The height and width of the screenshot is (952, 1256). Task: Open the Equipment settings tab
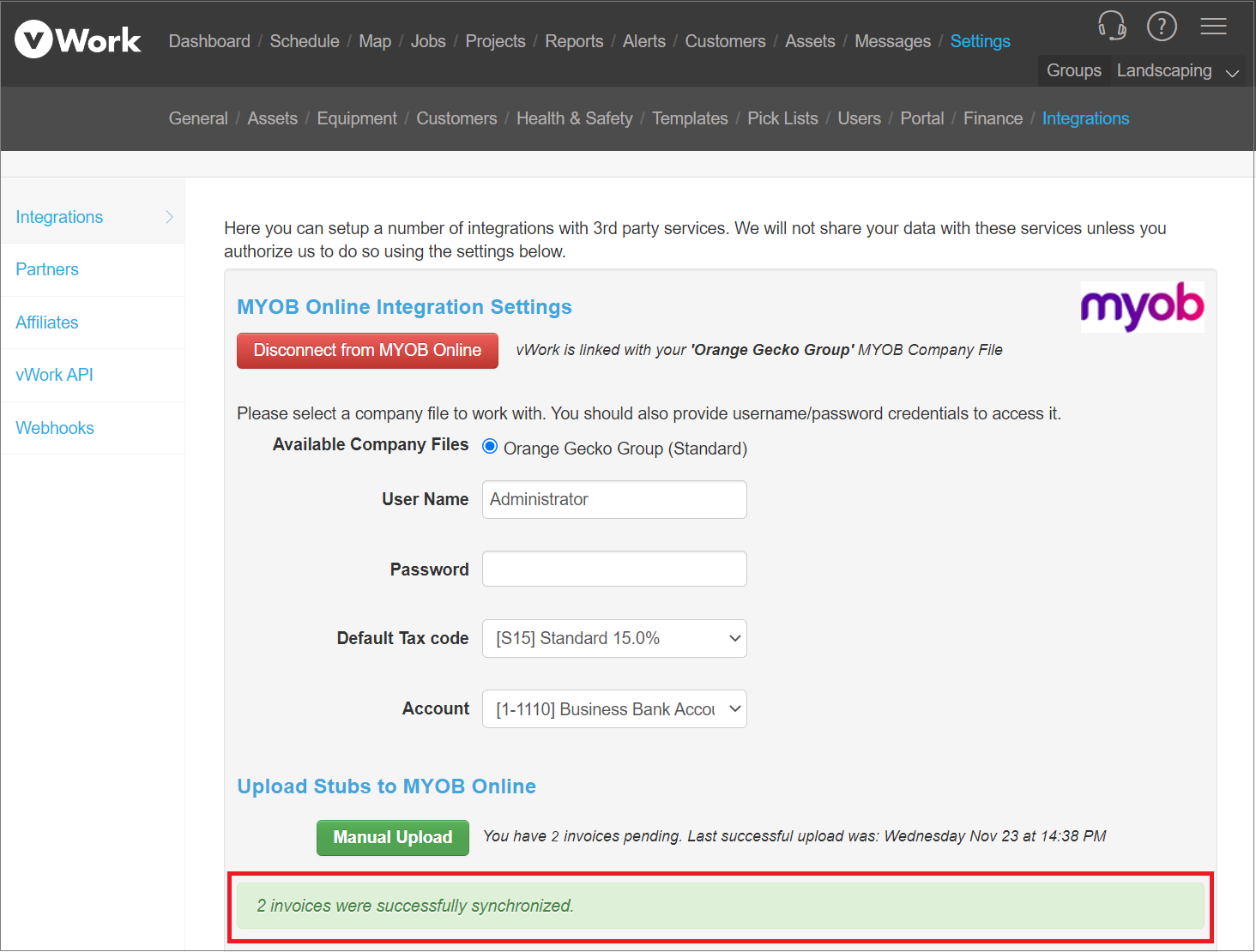coord(357,118)
